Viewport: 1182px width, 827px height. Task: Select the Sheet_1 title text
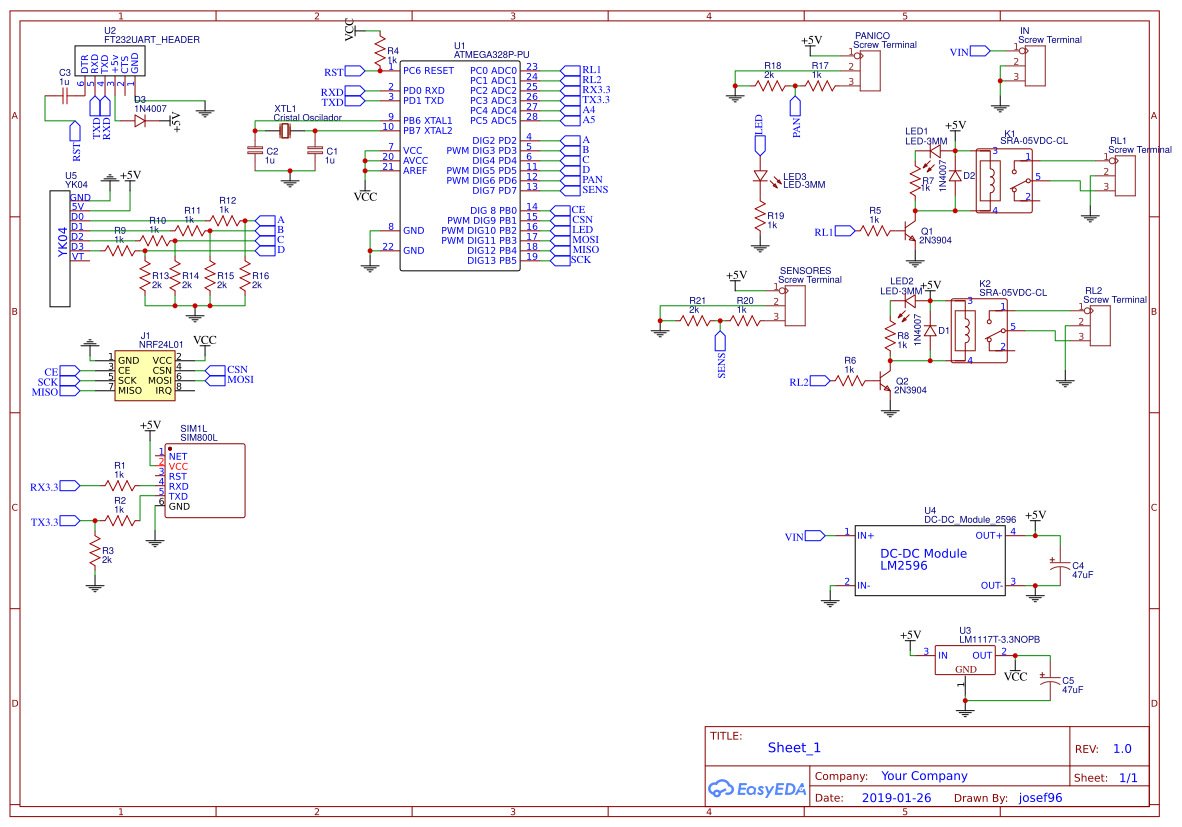793,747
